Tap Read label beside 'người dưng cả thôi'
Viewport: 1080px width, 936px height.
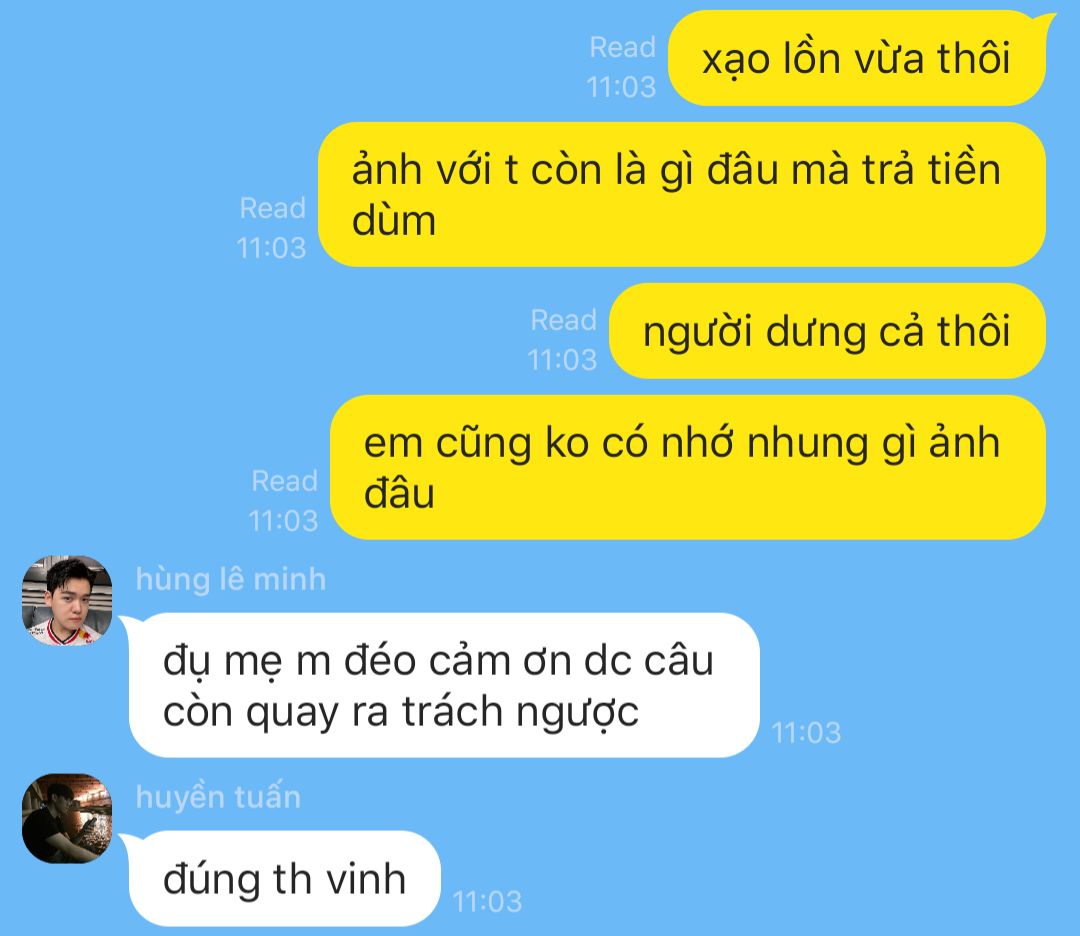coord(563,320)
